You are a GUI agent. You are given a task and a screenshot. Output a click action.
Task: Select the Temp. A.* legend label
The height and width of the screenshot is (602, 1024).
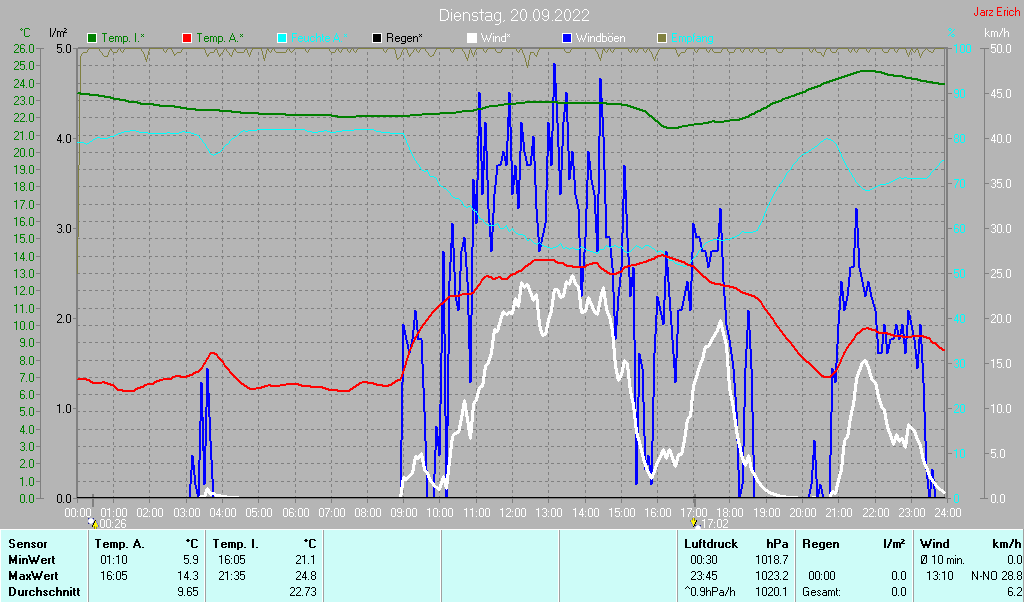[220, 39]
